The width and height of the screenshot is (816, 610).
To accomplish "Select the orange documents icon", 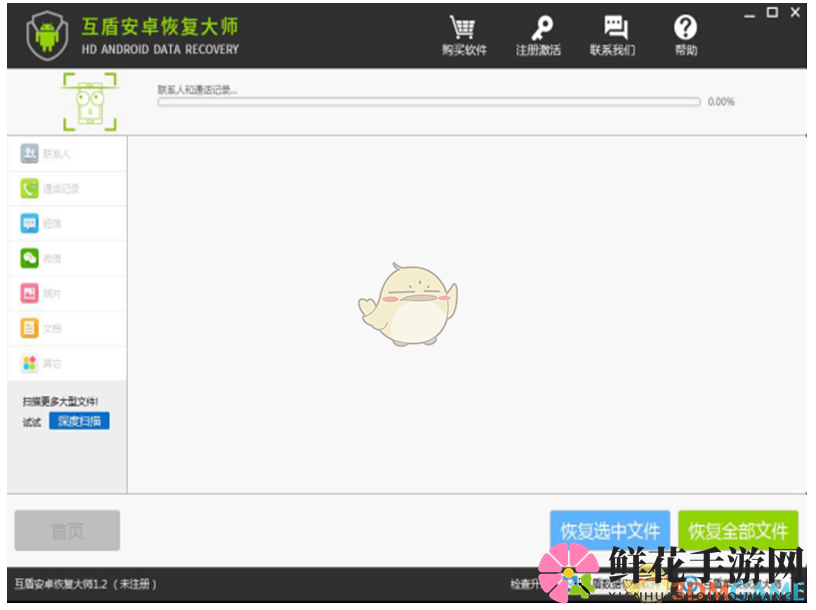I will 30,328.
